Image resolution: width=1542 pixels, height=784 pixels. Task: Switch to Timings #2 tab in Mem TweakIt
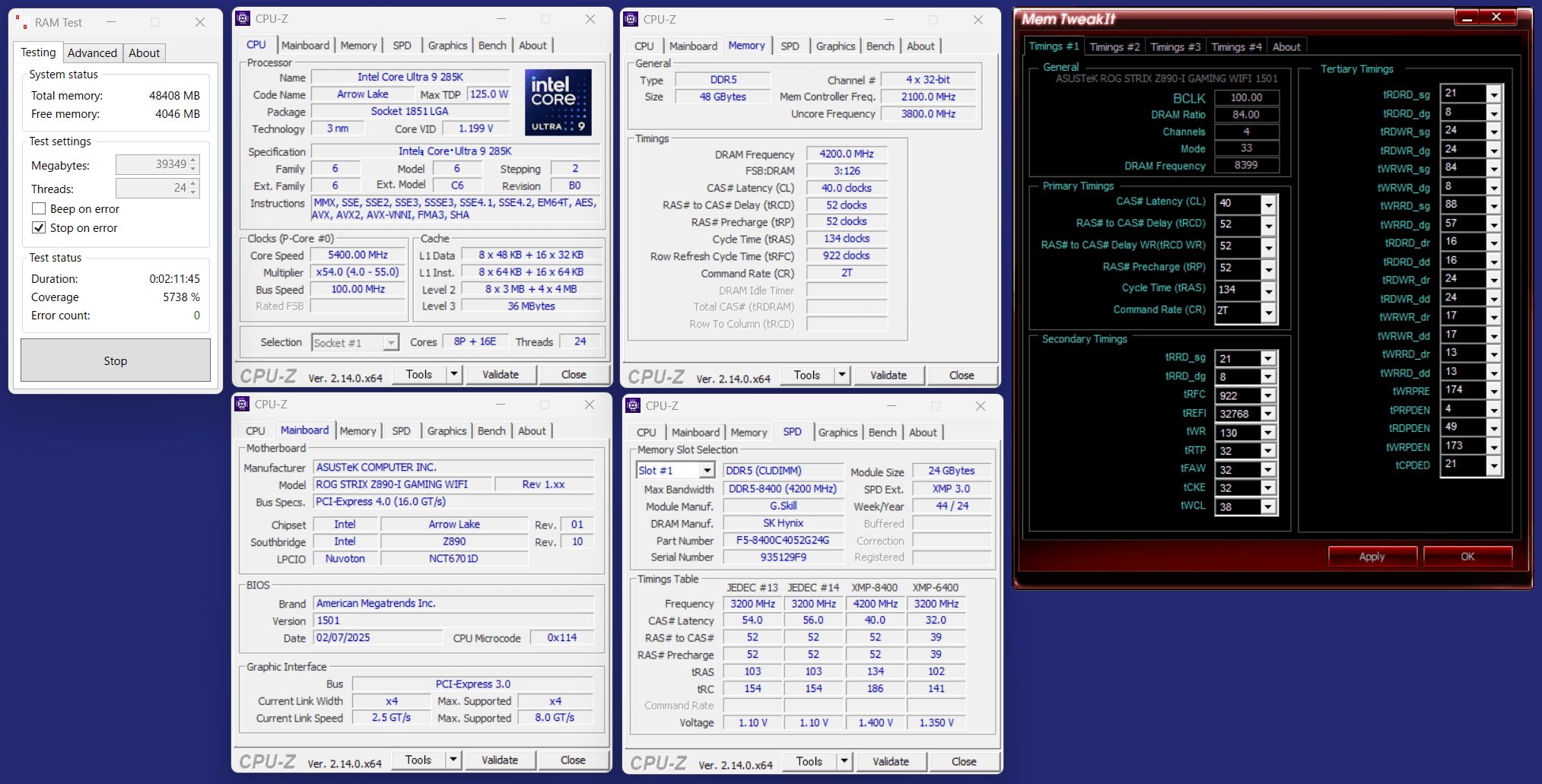1114,47
